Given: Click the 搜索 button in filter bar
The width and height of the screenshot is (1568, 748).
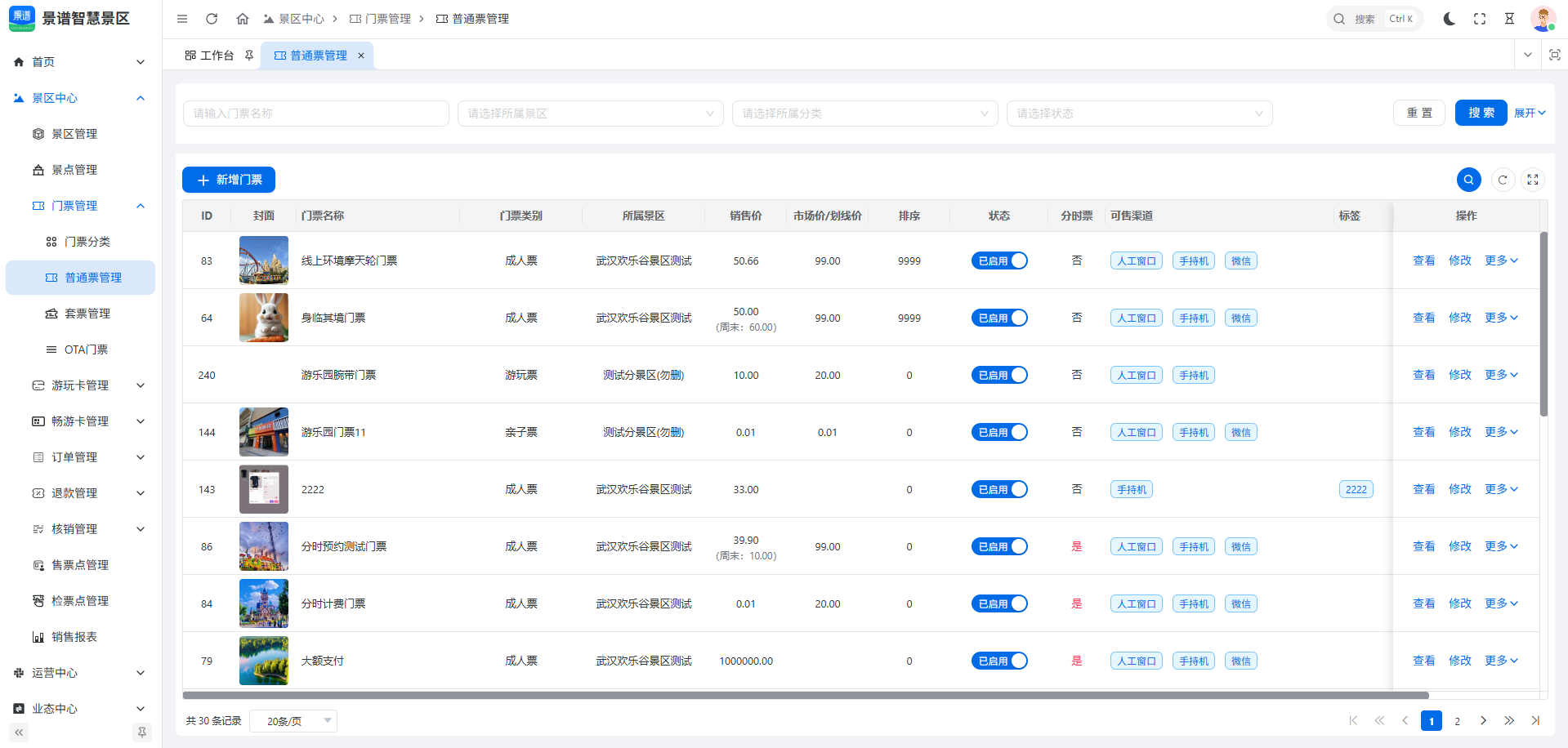Looking at the screenshot, I should pos(1481,113).
